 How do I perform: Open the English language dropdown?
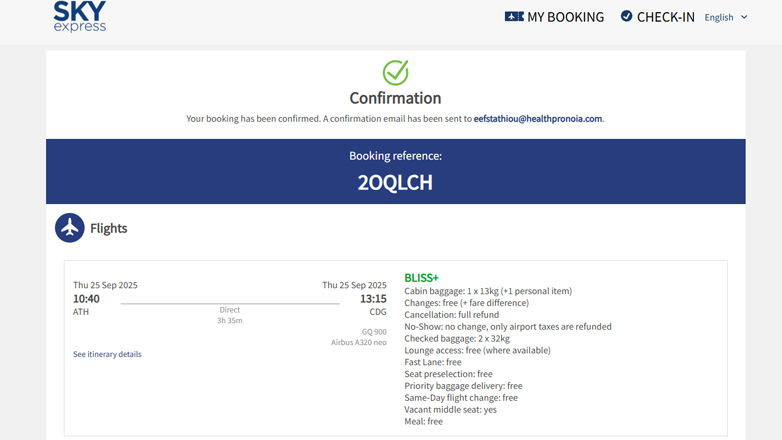(x=719, y=17)
